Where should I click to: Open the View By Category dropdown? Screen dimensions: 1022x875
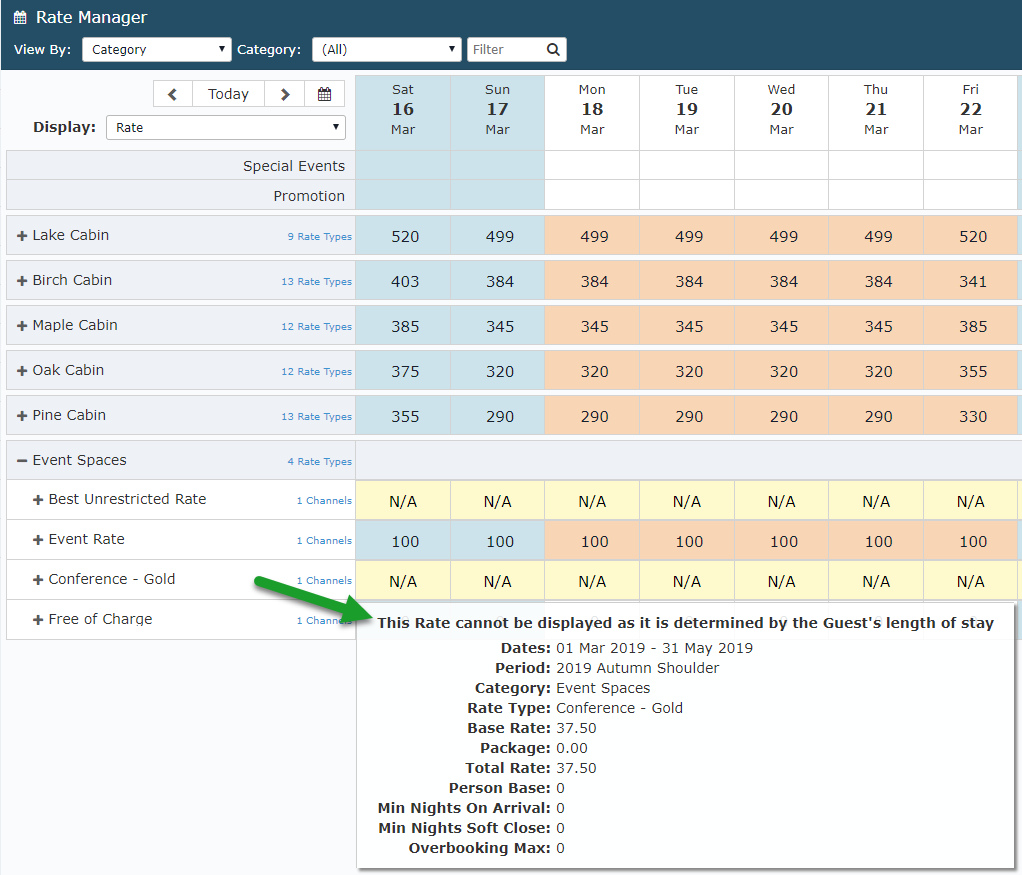click(x=156, y=50)
